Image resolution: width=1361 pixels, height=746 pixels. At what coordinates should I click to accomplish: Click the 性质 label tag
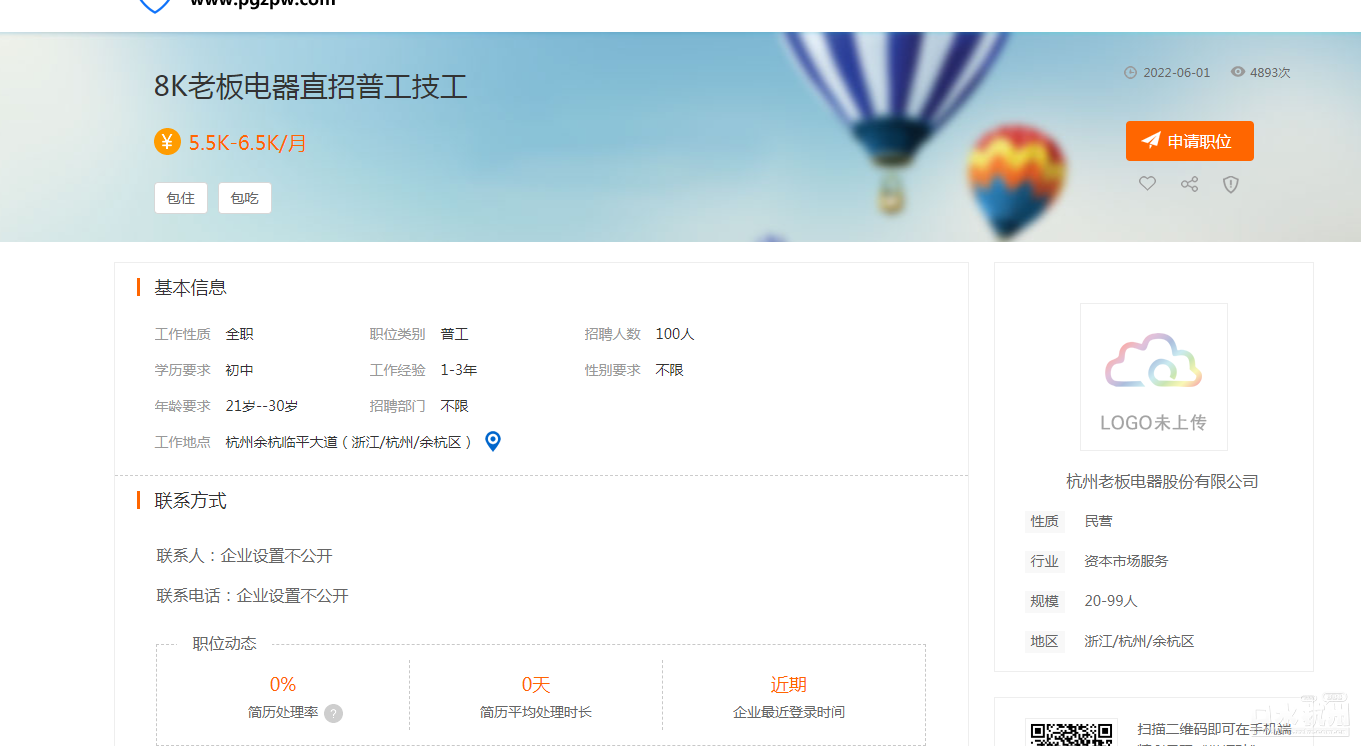pos(1045,522)
